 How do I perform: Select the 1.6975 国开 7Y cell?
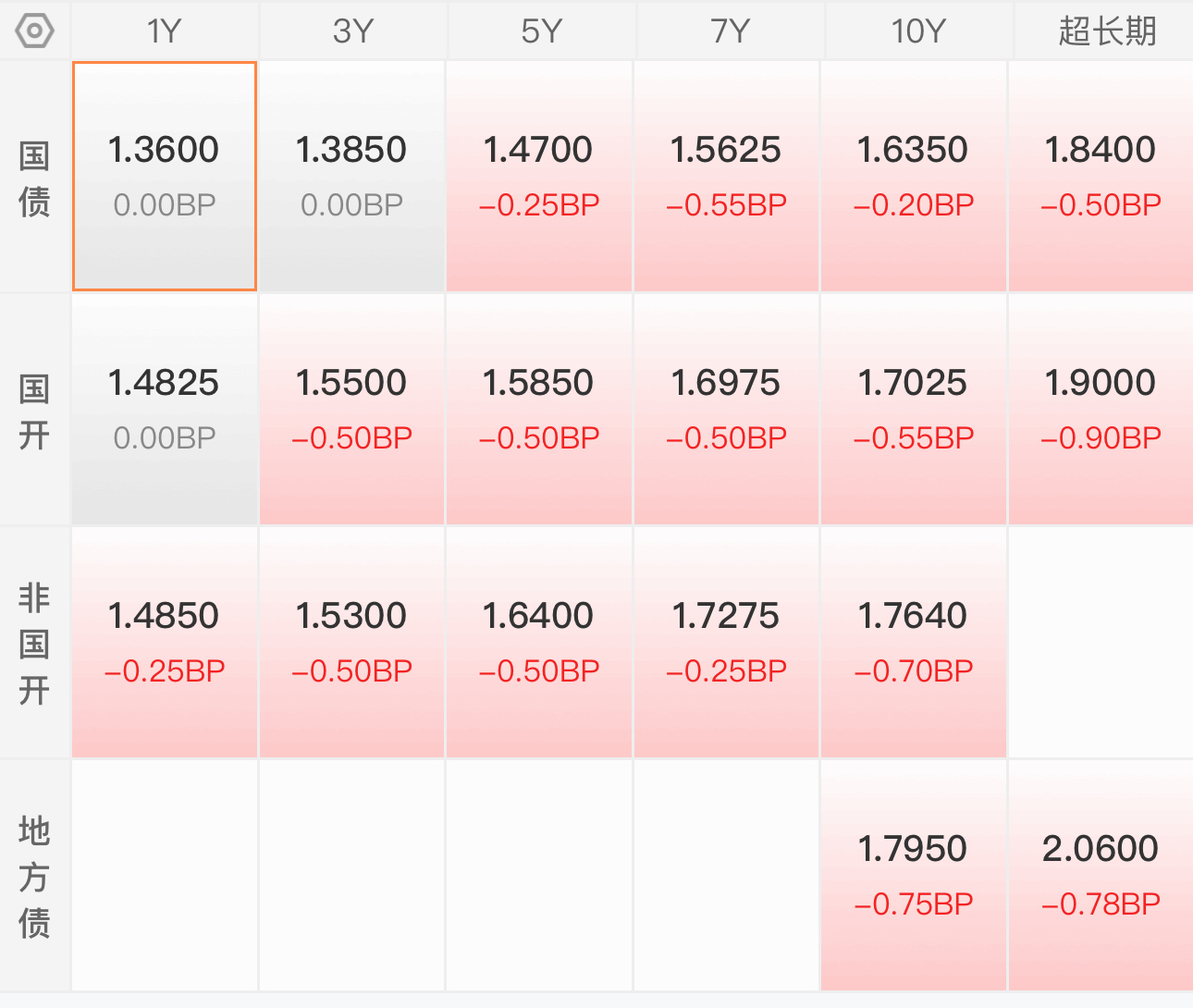[x=726, y=410]
